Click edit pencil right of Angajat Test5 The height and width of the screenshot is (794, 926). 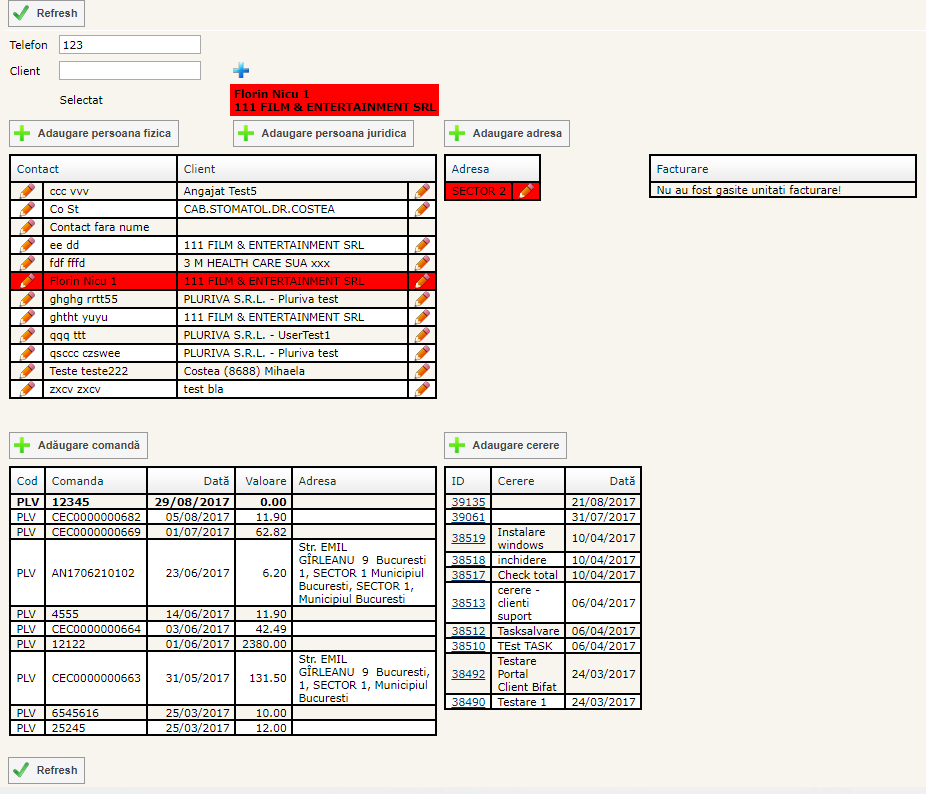tap(423, 191)
